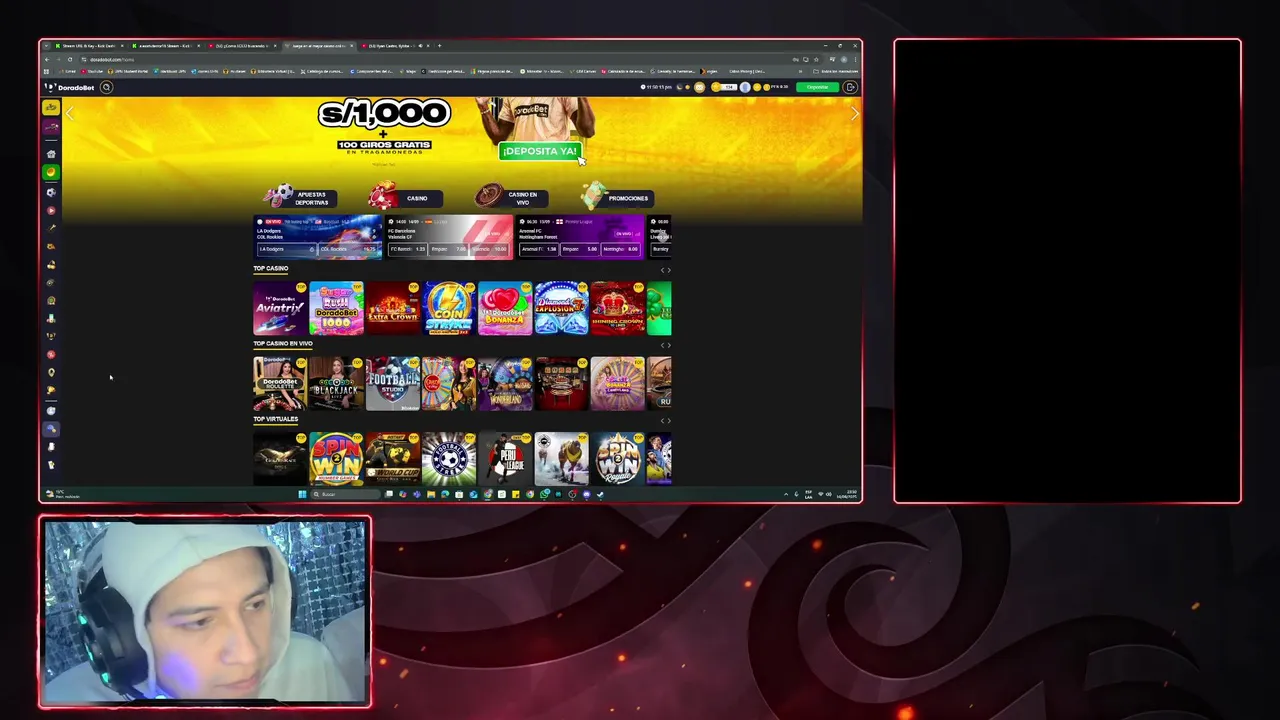This screenshot has height=720, width=1280.
Task: Pick Arsenal FC odds 1.58
Action: tap(539, 249)
